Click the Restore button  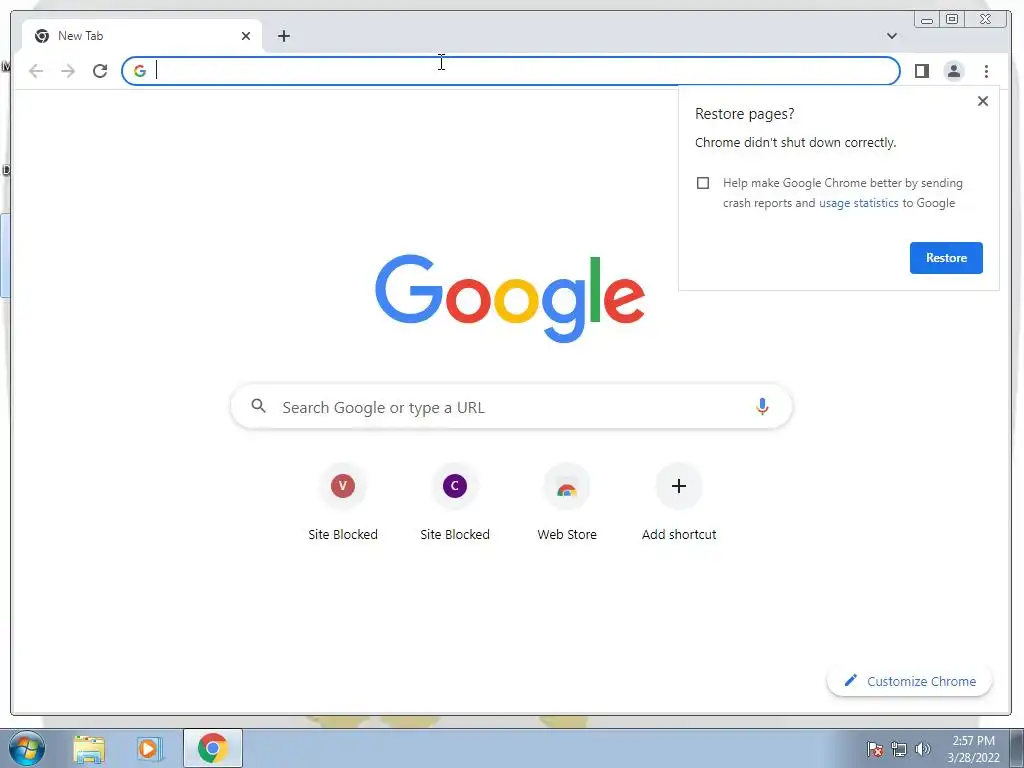click(946, 258)
